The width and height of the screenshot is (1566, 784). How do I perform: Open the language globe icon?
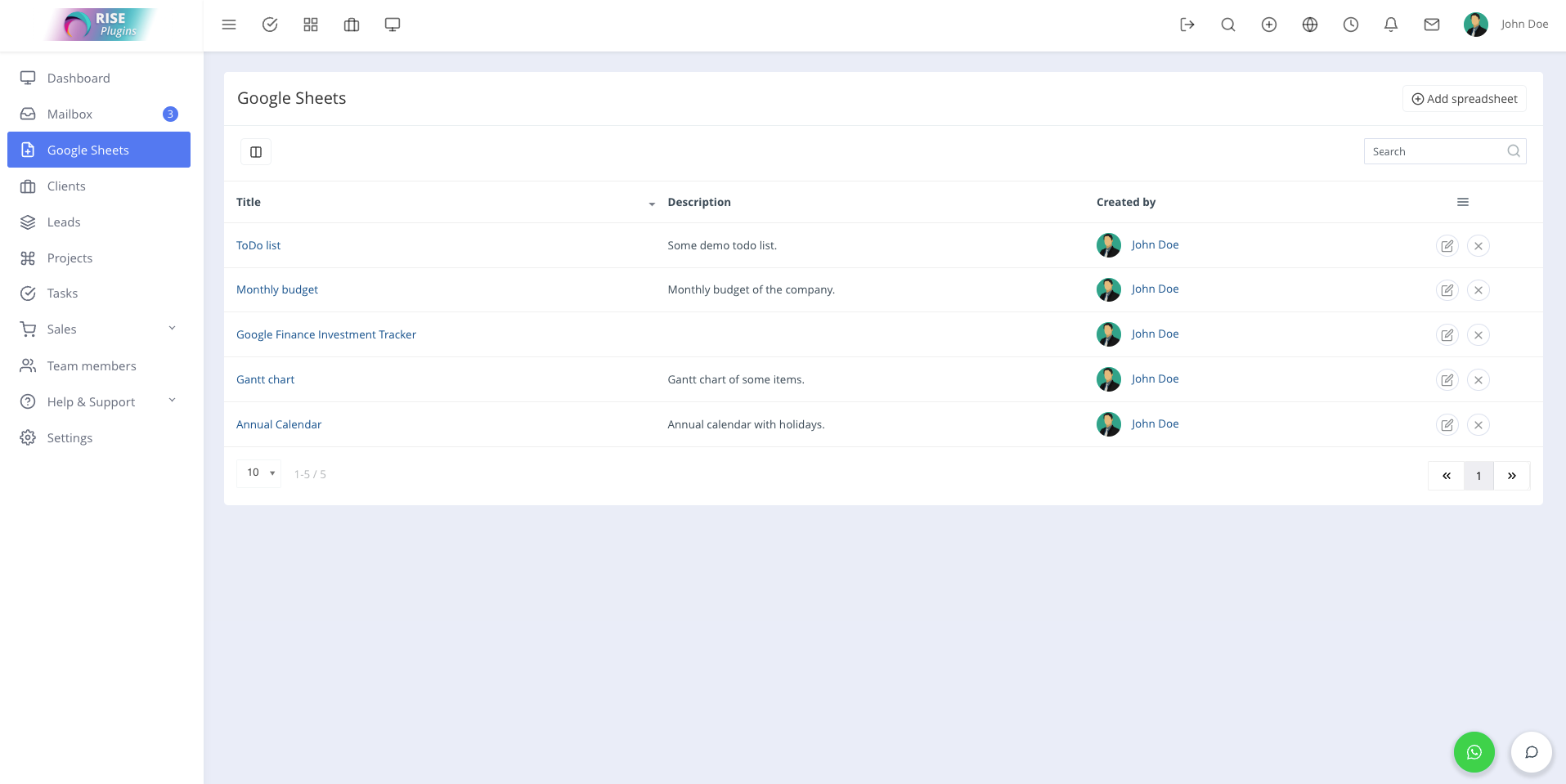1310,25
